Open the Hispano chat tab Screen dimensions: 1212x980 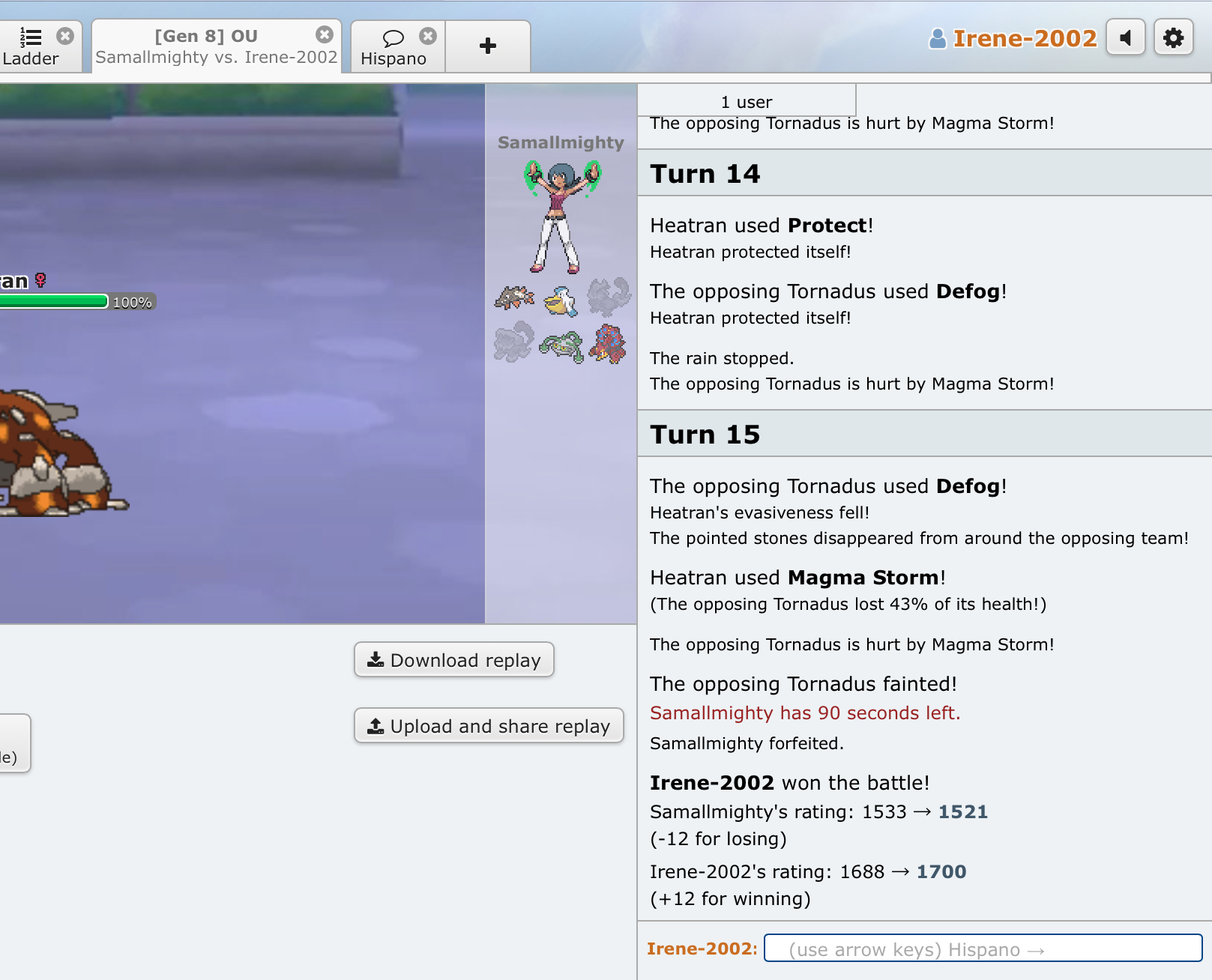point(394,46)
